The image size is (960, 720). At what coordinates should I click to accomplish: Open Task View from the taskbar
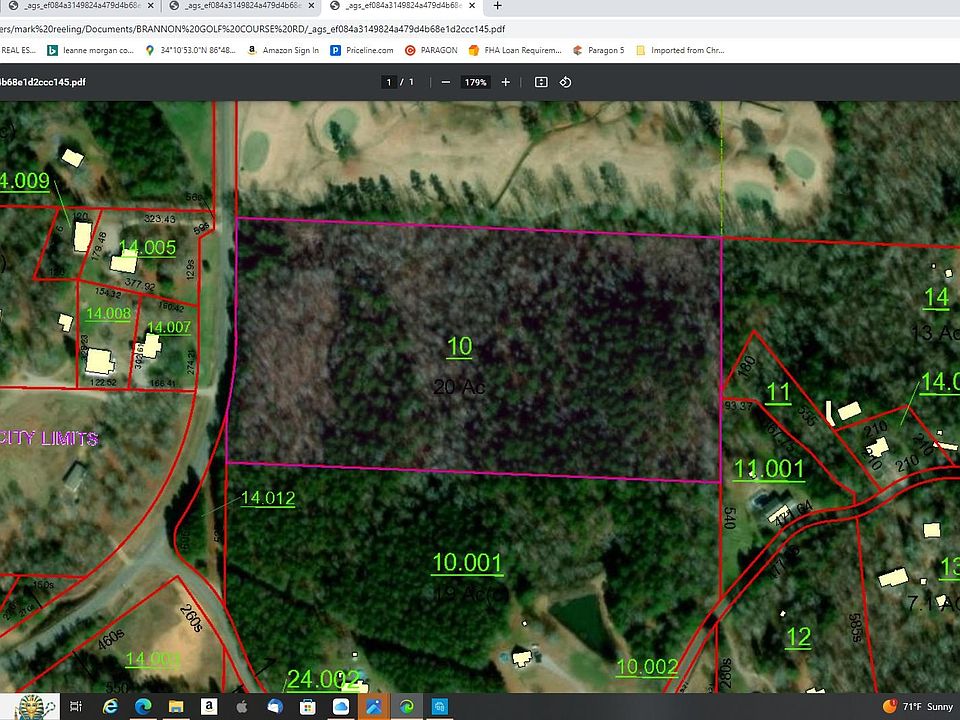[76, 707]
